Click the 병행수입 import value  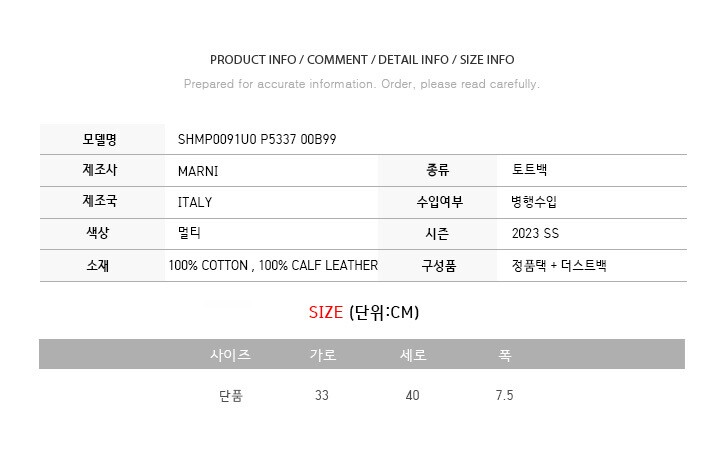pos(533,202)
